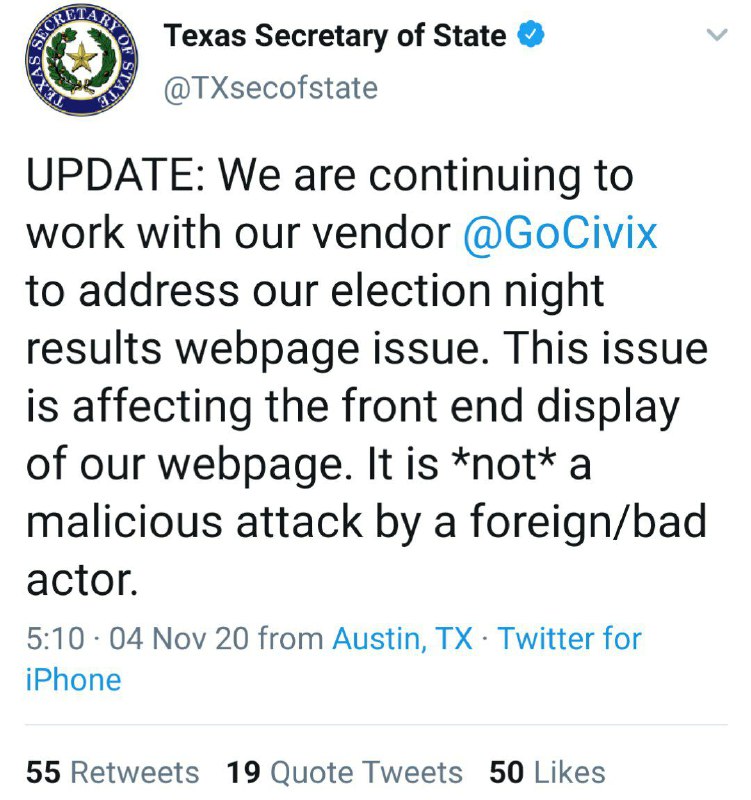
Task: Click the final word actor. in the tweet
Action: coord(82,582)
